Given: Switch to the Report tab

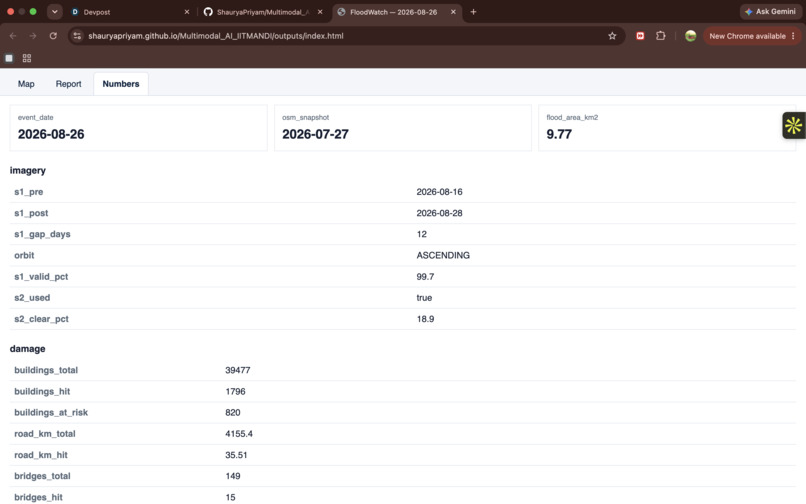Looking at the screenshot, I should click(68, 84).
